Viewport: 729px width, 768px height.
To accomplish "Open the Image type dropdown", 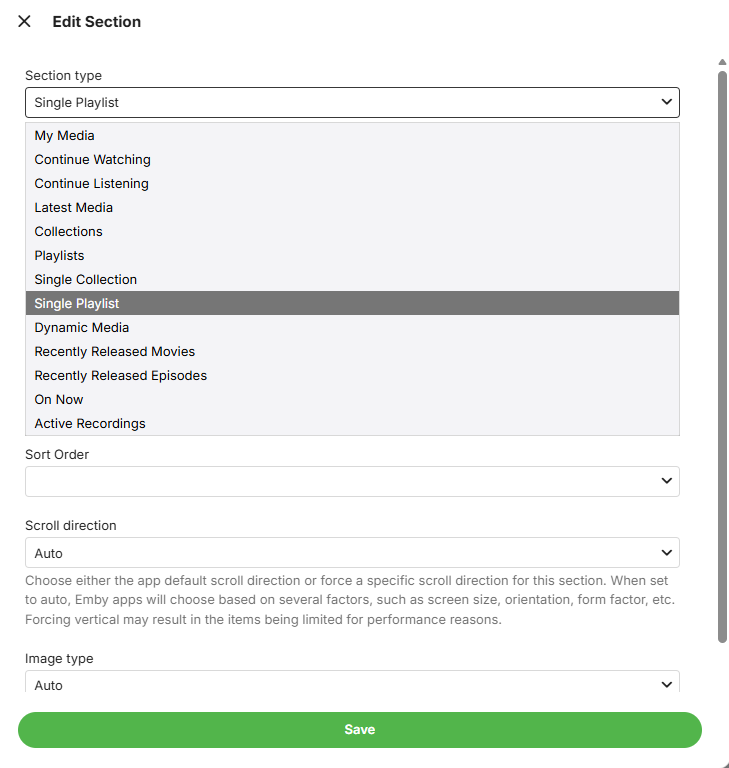I will point(352,684).
